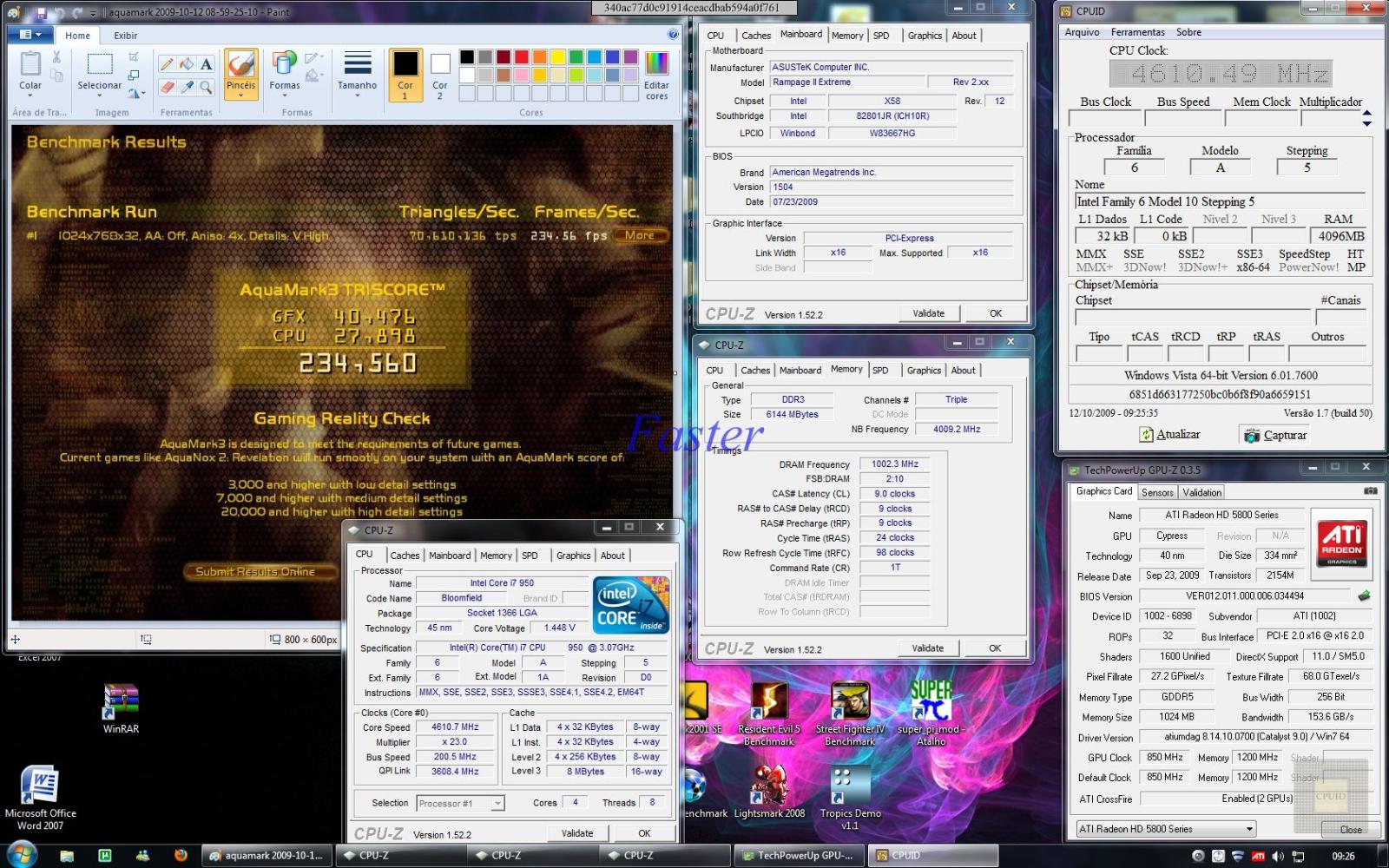Open the Arquivo menu in the CPUID window
Image resolution: width=1389 pixels, height=868 pixels.
pos(1082,32)
